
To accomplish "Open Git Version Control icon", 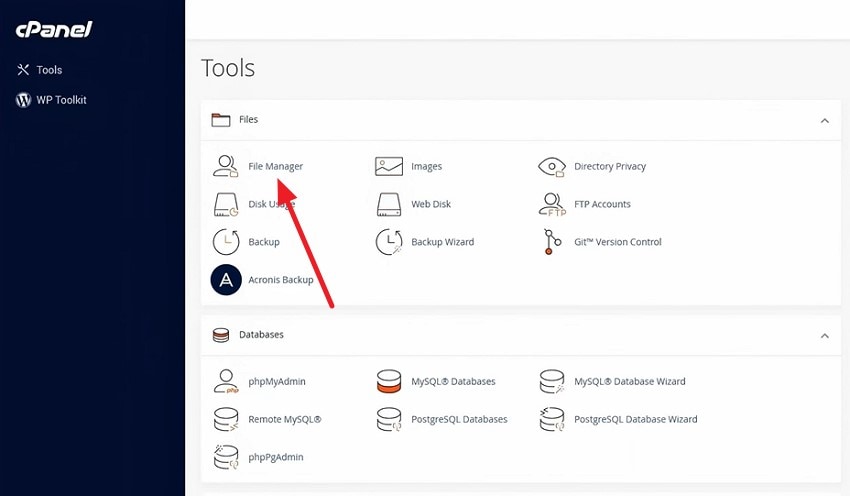I will (552, 242).
